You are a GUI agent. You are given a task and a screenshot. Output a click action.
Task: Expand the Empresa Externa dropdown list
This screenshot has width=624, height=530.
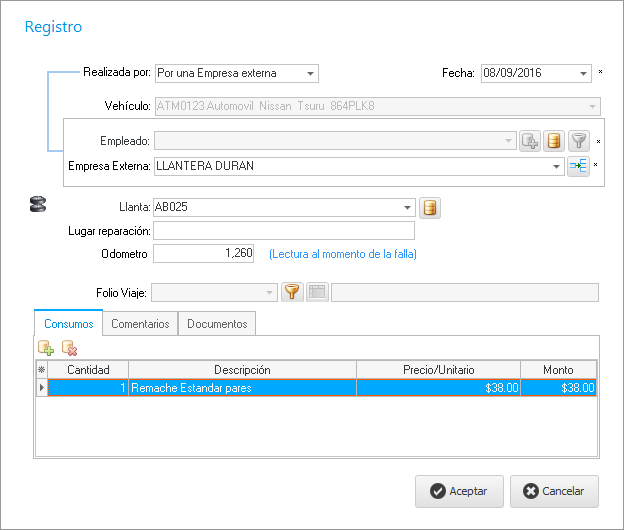(x=557, y=167)
